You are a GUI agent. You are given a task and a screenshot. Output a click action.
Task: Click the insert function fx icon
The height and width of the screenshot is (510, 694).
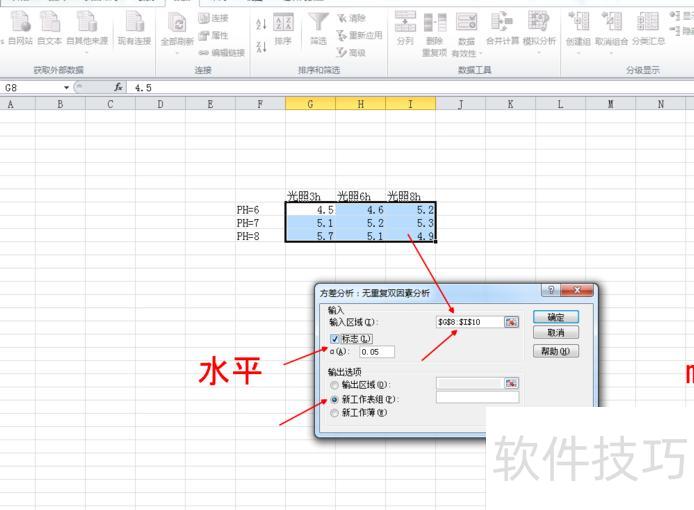pyautogui.click(x=119, y=87)
